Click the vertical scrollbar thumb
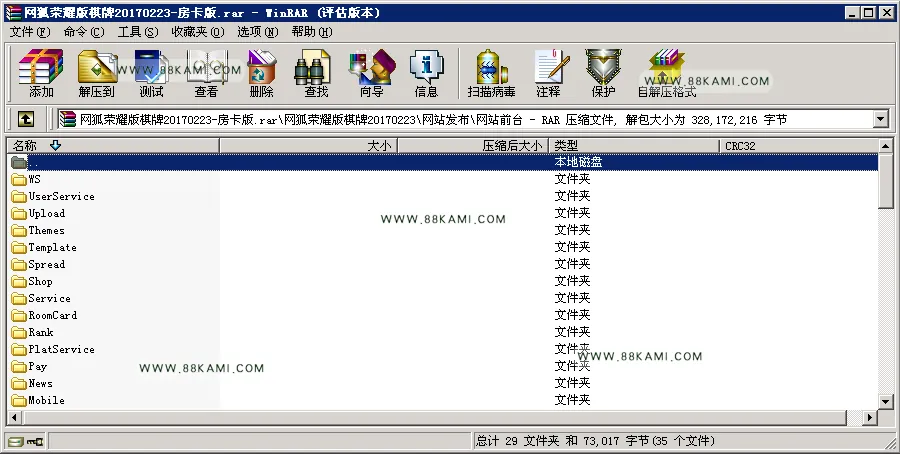This screenshot has height=454, width=900. click(x=886, y=181)
